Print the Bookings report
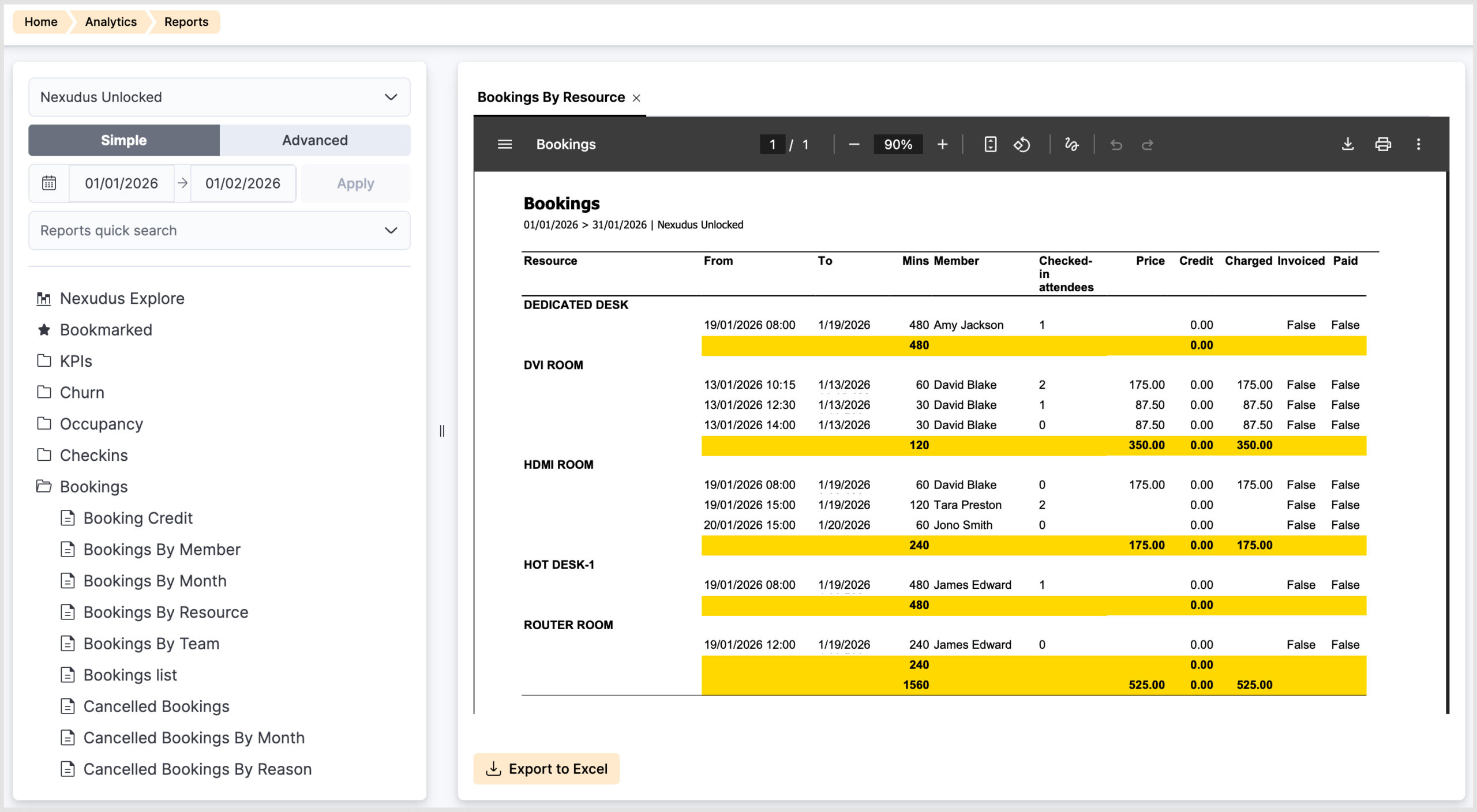 click(x=1383, y=144)
